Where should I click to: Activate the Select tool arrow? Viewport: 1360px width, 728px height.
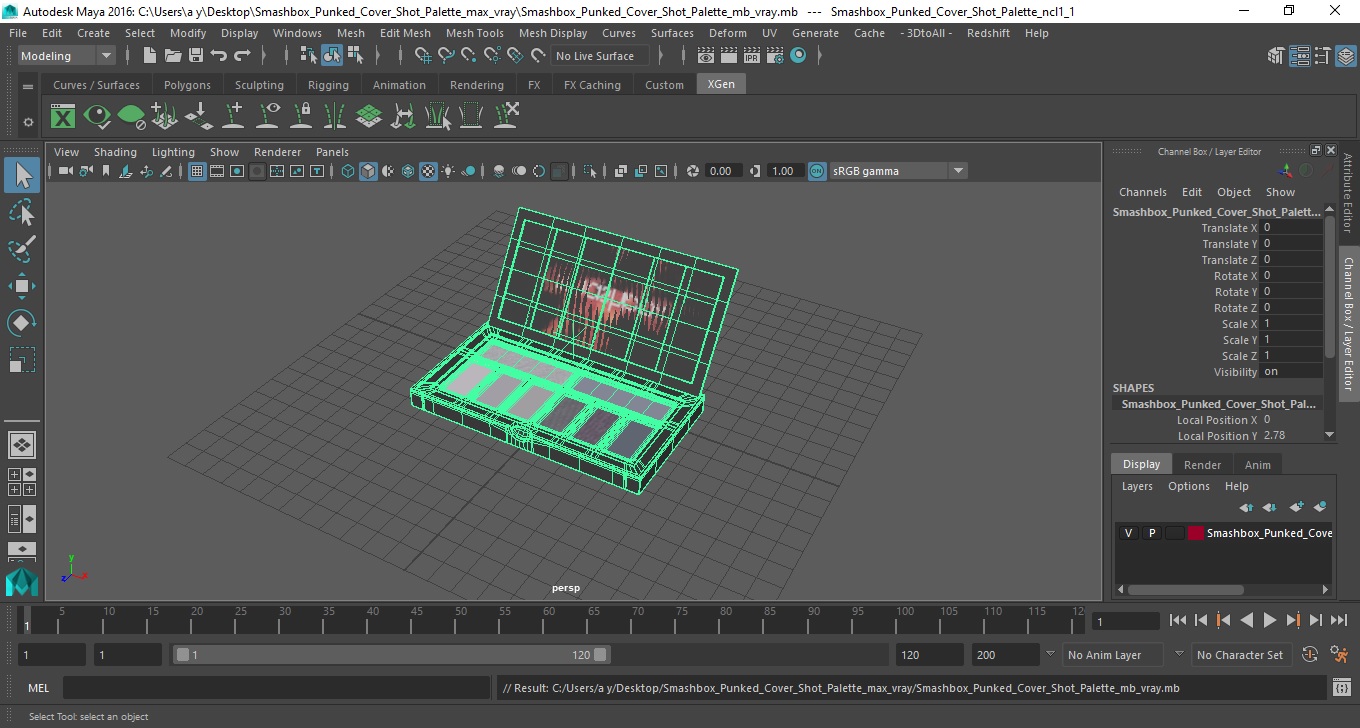[22, 176]
